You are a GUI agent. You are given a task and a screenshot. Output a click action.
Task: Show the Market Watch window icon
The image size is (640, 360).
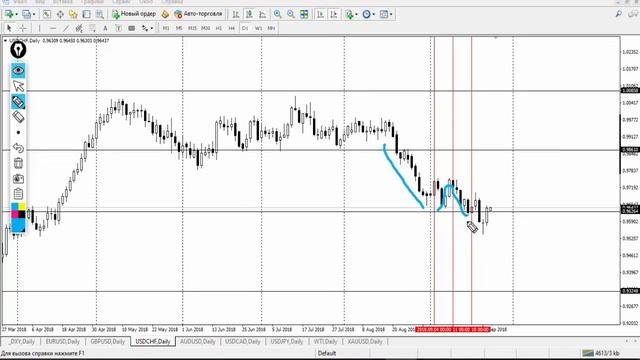click(47, 14)
